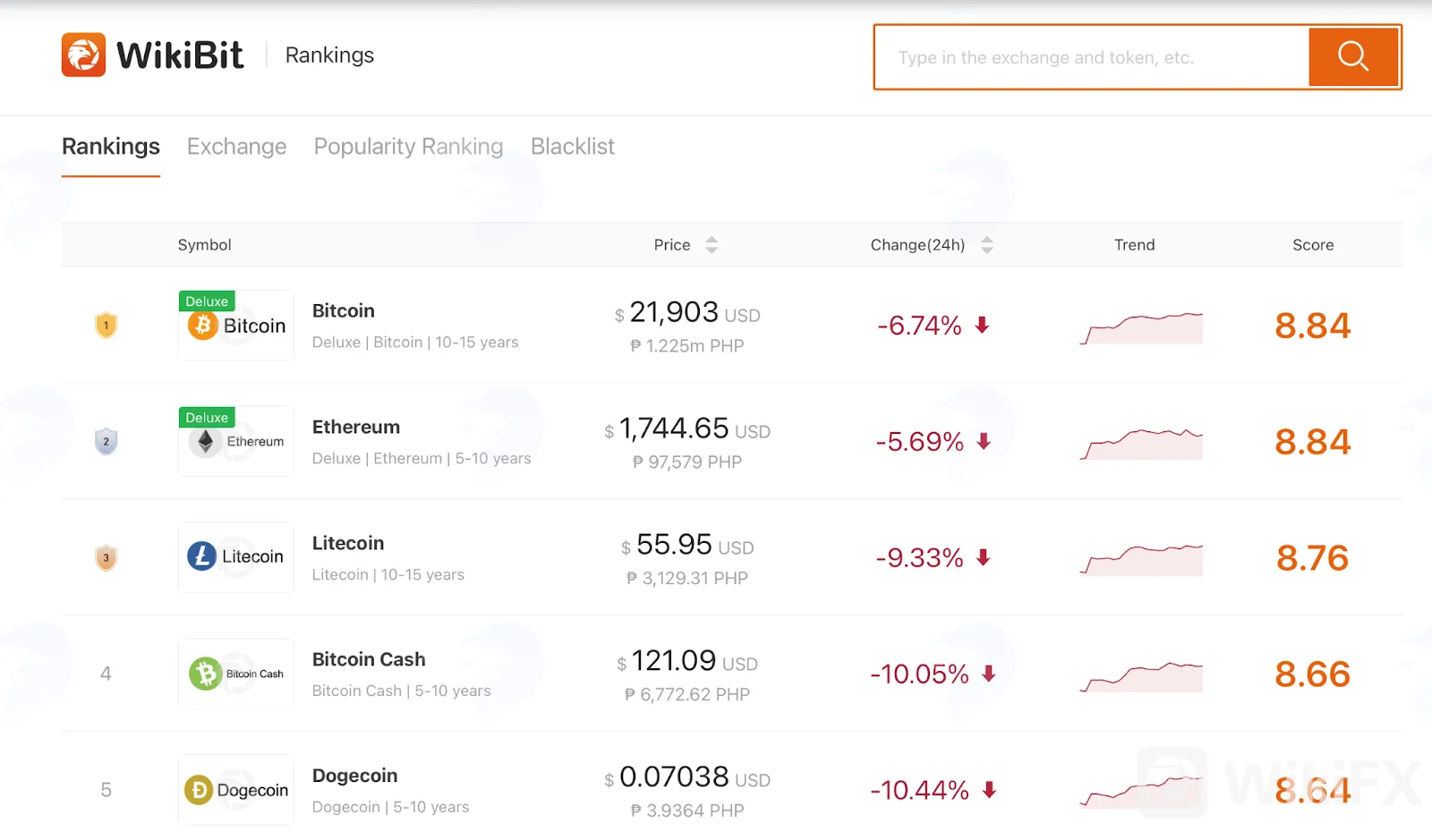1432x840 pixels.
Task: Click the Bitcoin coin logo thumbnail
Action: coord(236,325)
